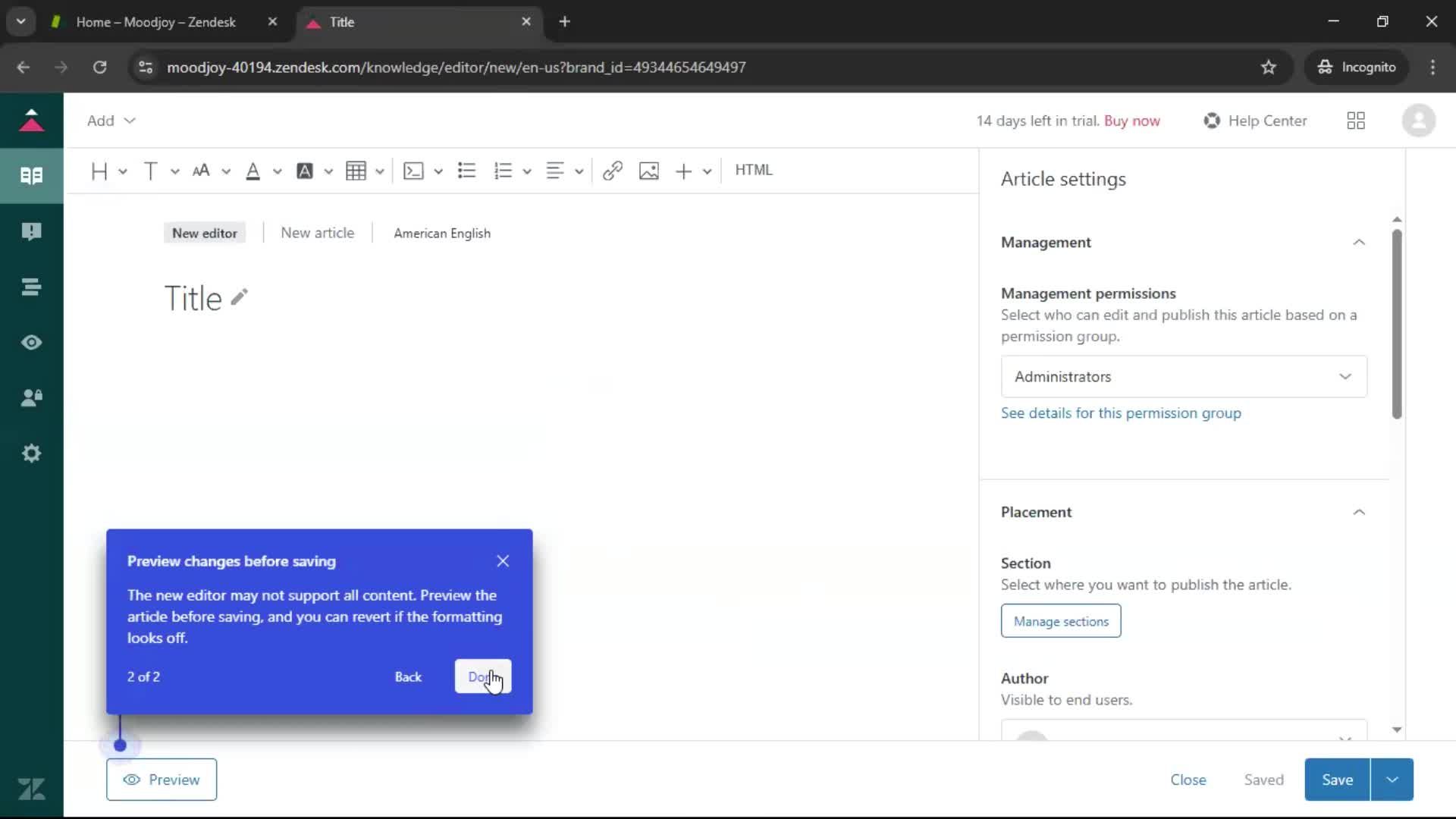Open the numbered list dropdown arrow
The width and height of the screenshot is (1456, 819).
[527, 171]
